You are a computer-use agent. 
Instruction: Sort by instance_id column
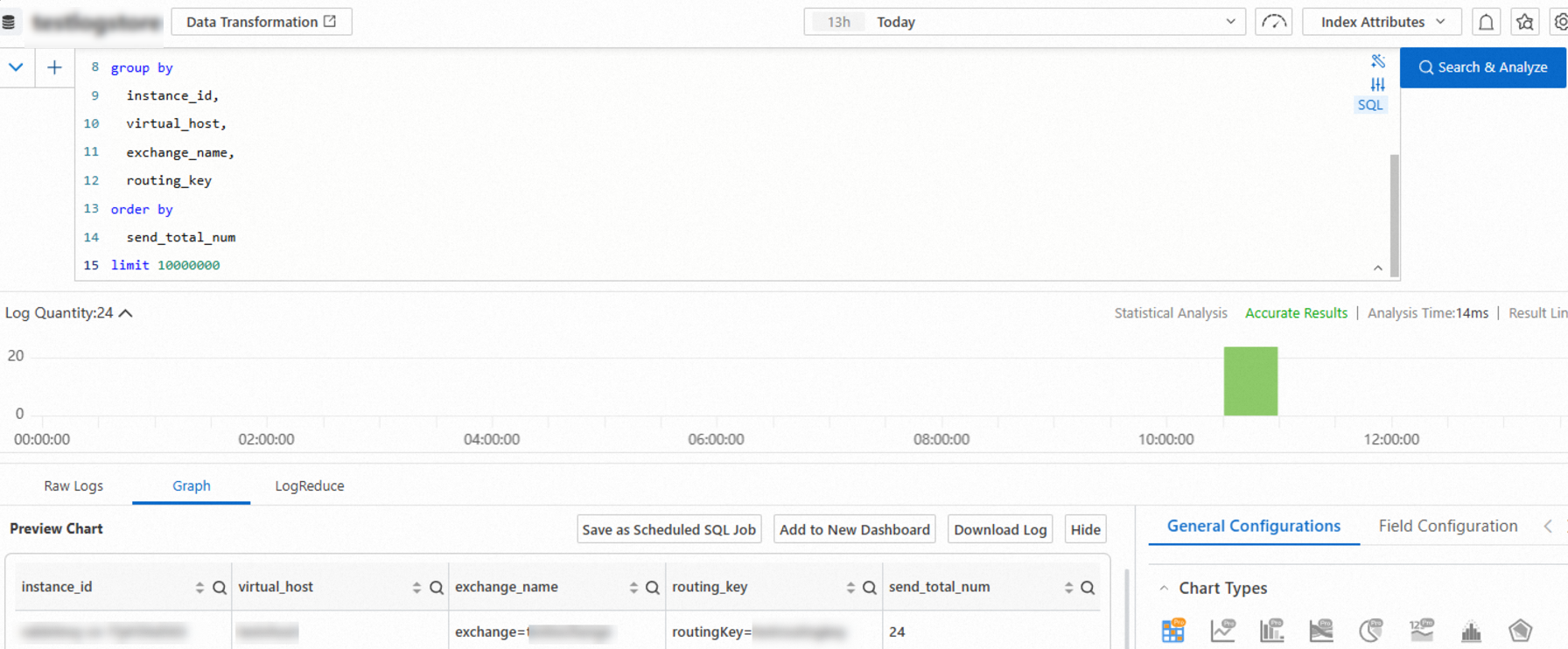pyautogui.click(x=199, y=588)
